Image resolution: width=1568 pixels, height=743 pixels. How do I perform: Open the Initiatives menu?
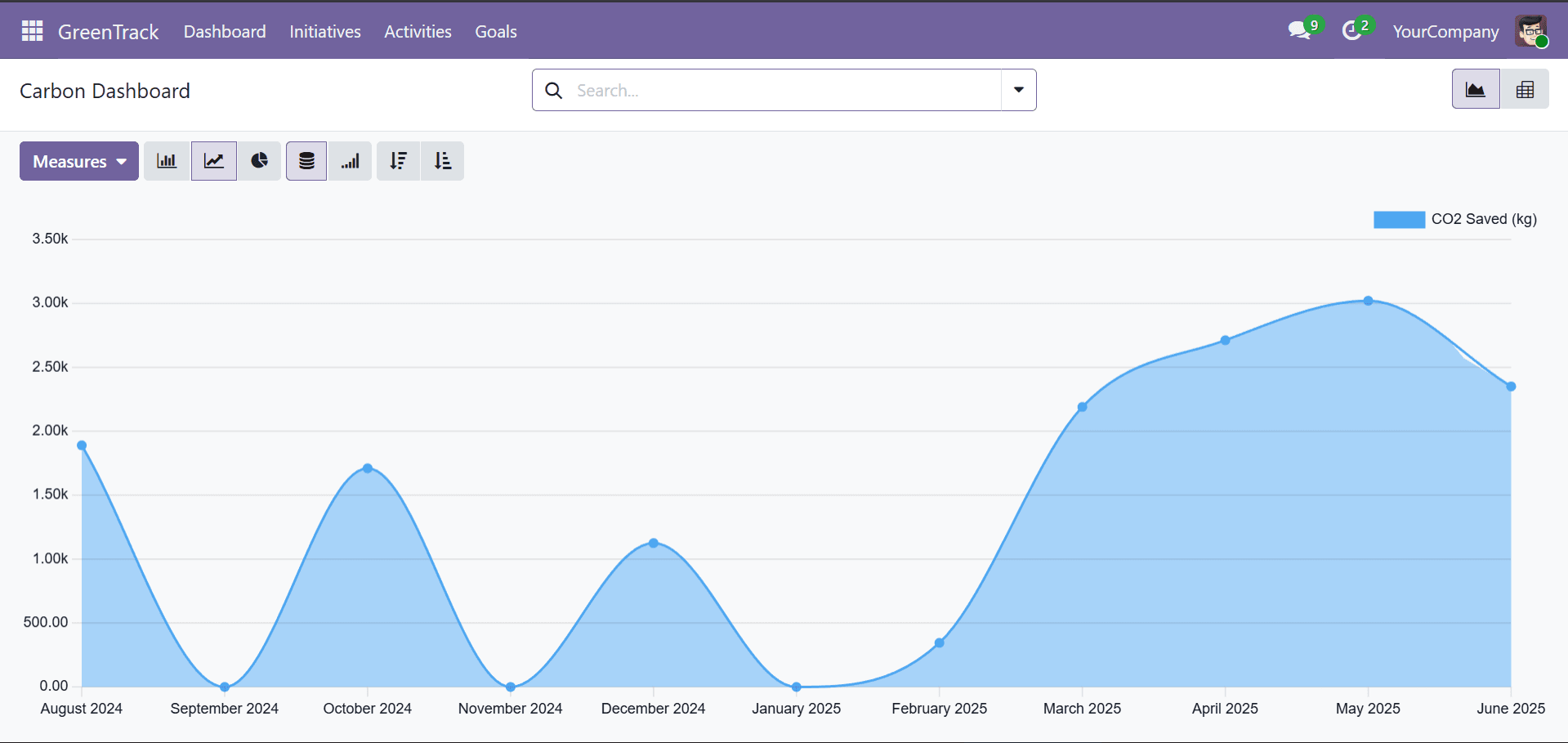point(325,31)
